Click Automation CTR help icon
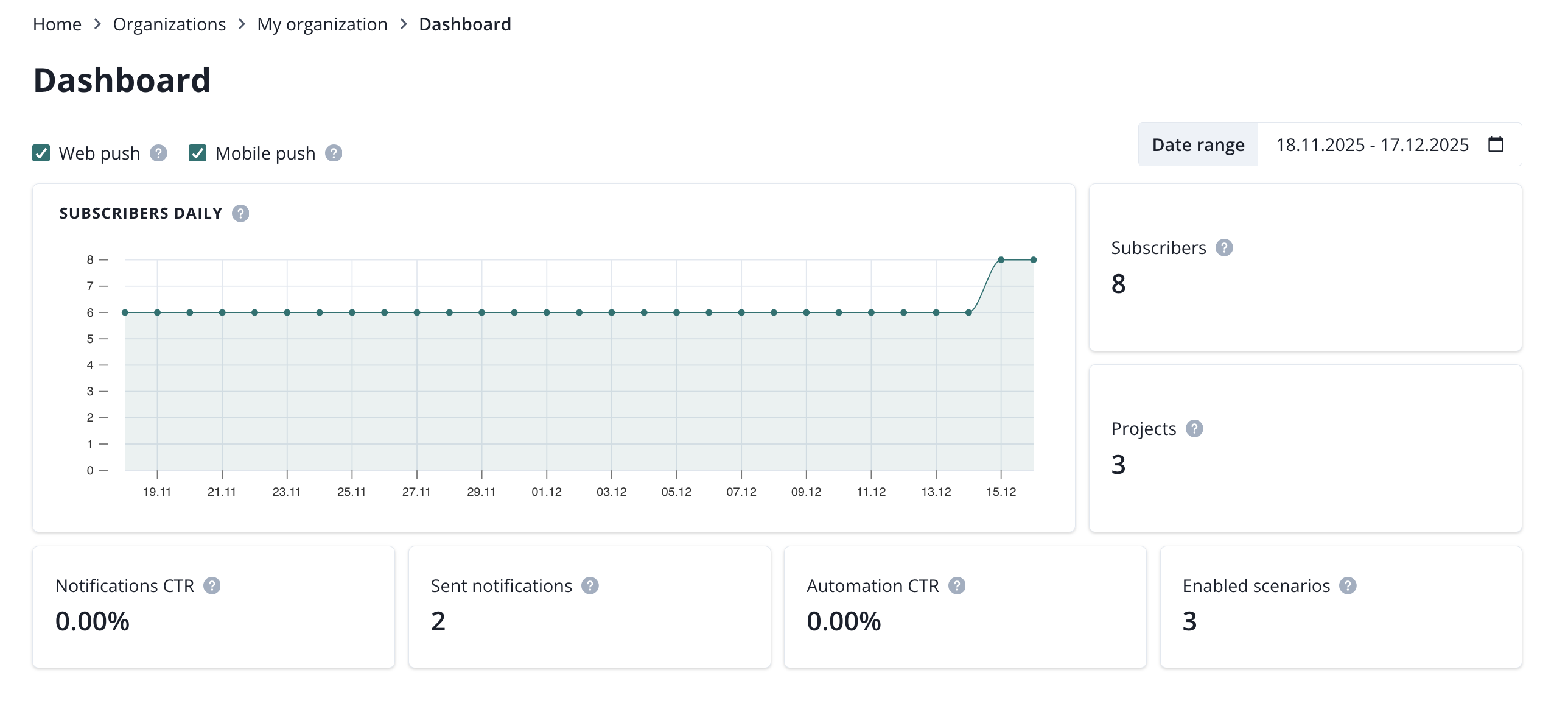Viewport: 1568px width, 709px height. [957, 586]
